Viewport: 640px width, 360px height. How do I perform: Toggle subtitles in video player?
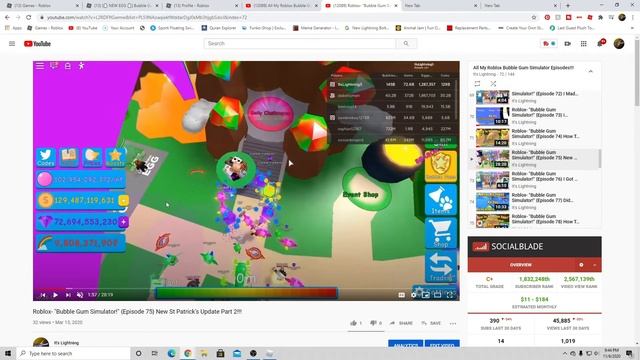click(x=402, y=295)
